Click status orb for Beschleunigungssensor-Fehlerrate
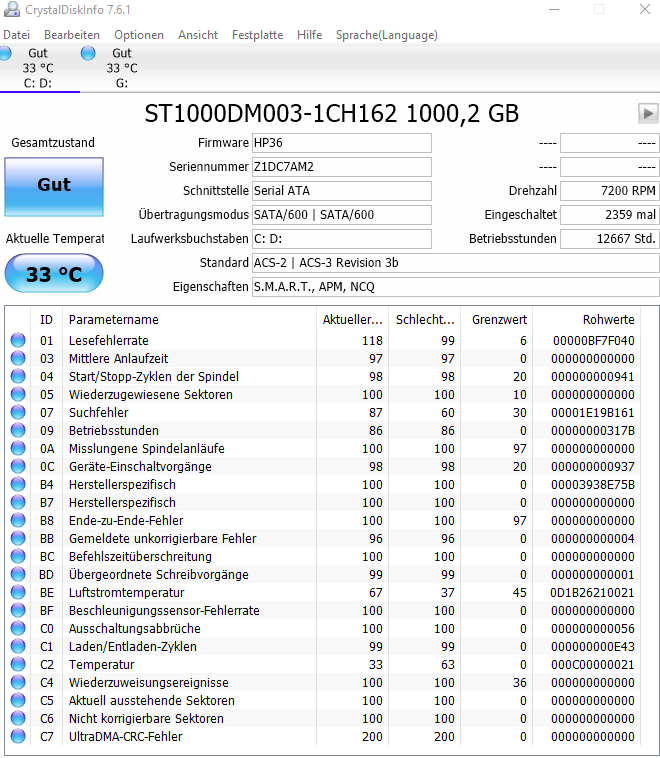 click(x=18, y=610)
